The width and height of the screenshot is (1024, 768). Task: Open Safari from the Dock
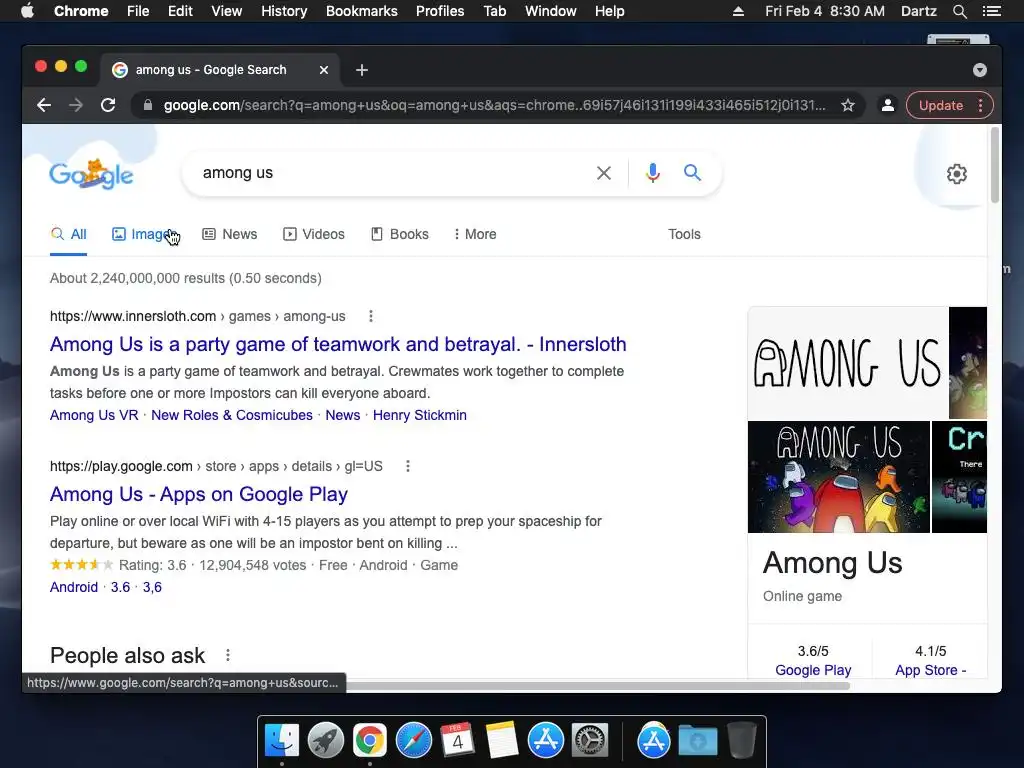tap(413, 741)
